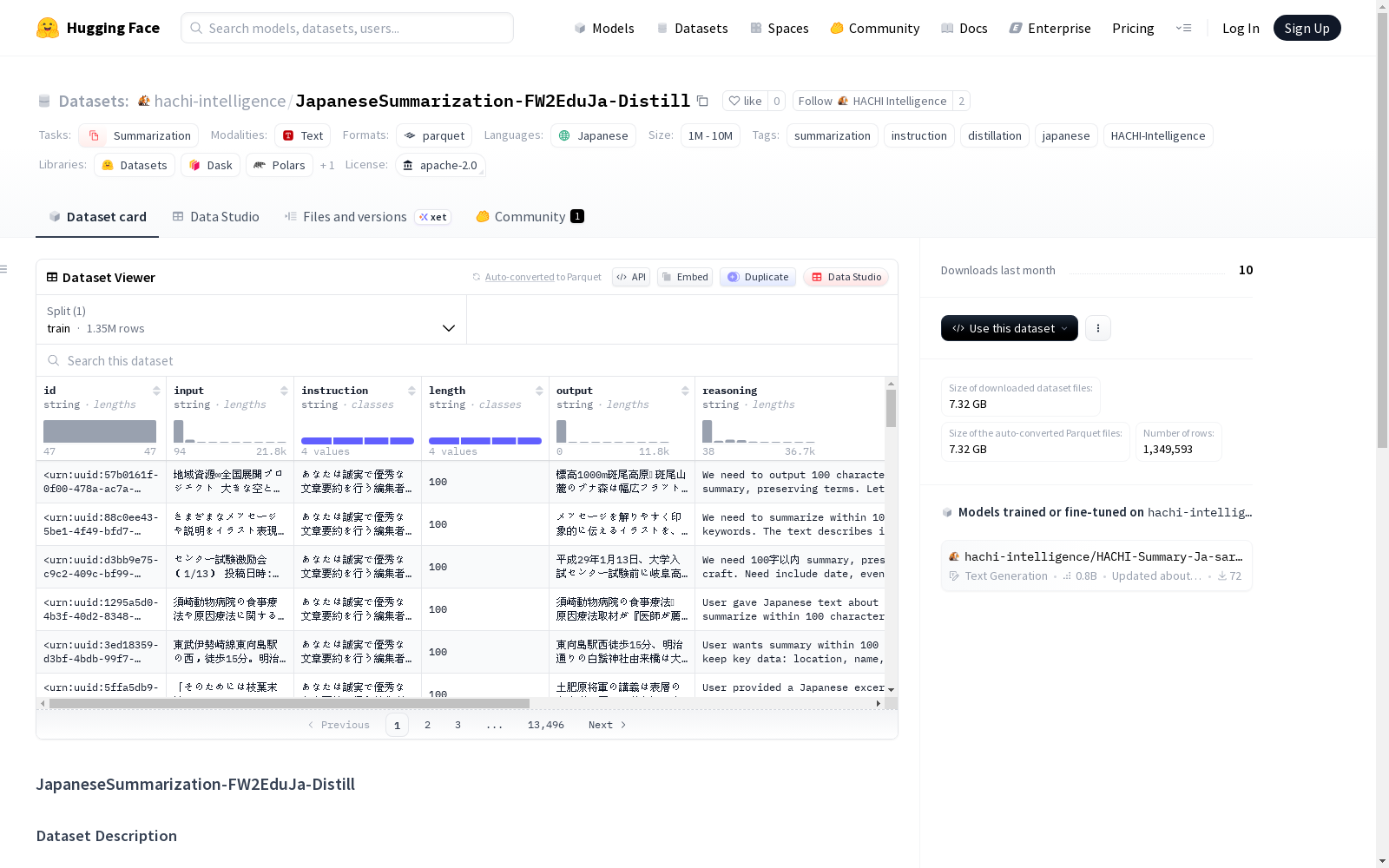
Task: Open the Data Studio button in viewer header
Action: coord(846,277)
